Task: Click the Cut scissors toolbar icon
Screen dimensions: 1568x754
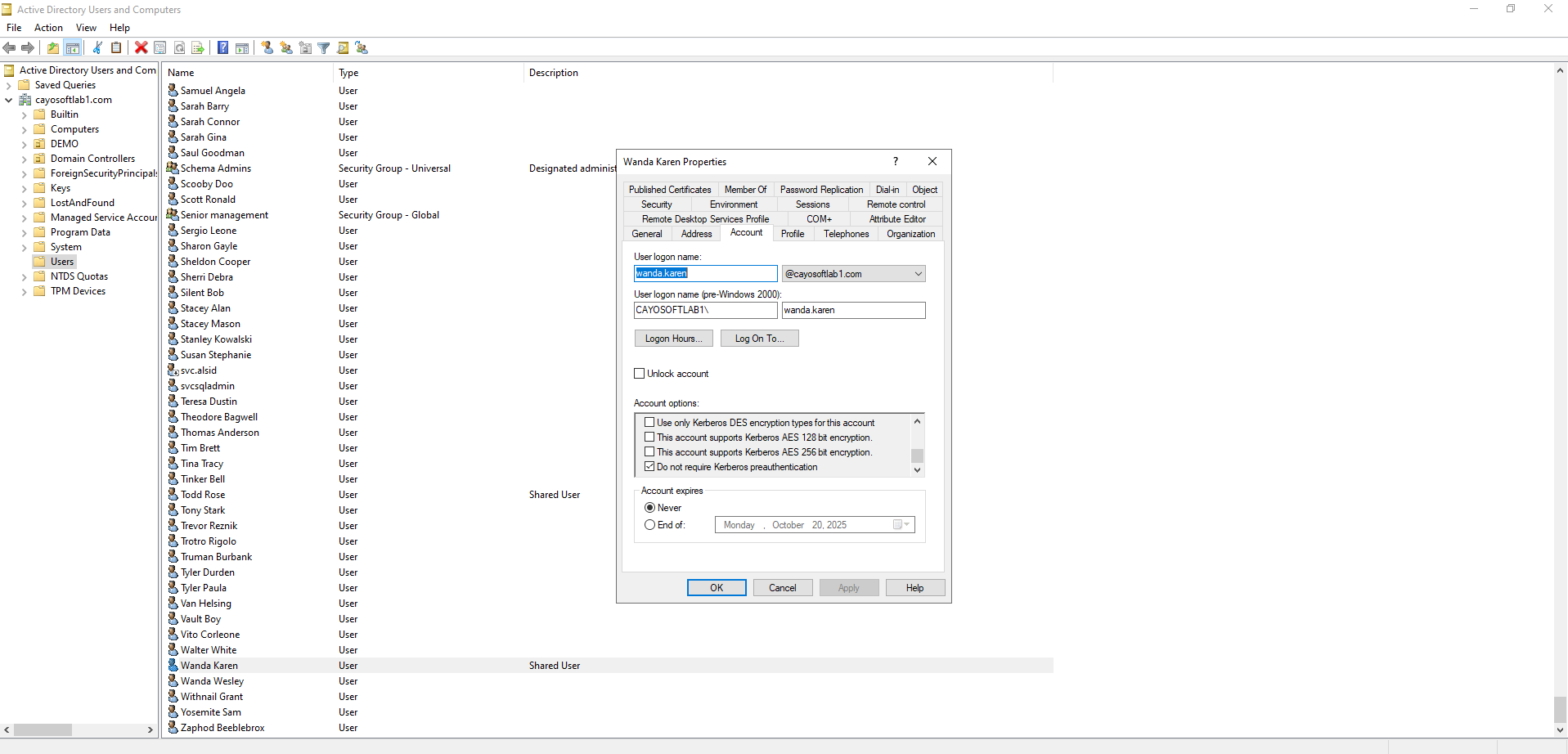Action: [x=97, y=47]
